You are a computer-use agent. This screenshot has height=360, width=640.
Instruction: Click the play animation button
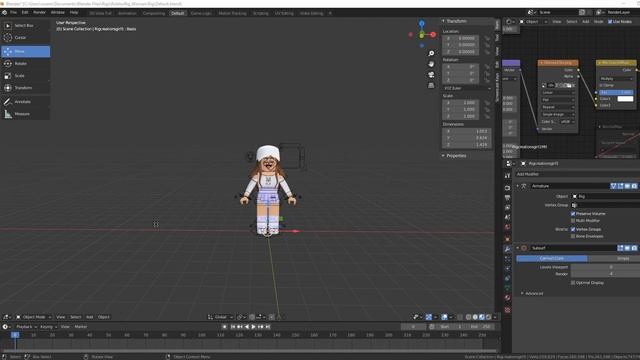coord(253,327)
